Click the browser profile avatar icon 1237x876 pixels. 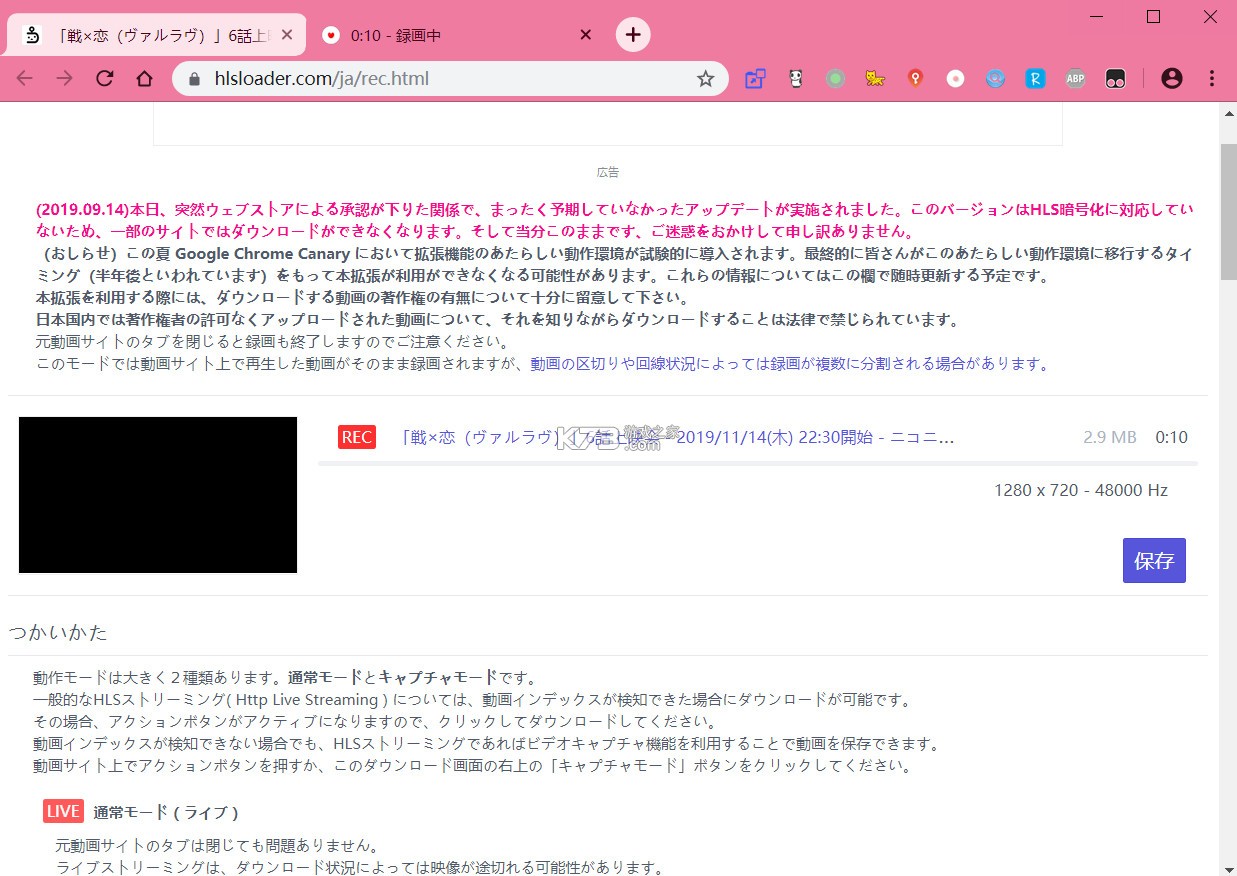coord(1172,78)
